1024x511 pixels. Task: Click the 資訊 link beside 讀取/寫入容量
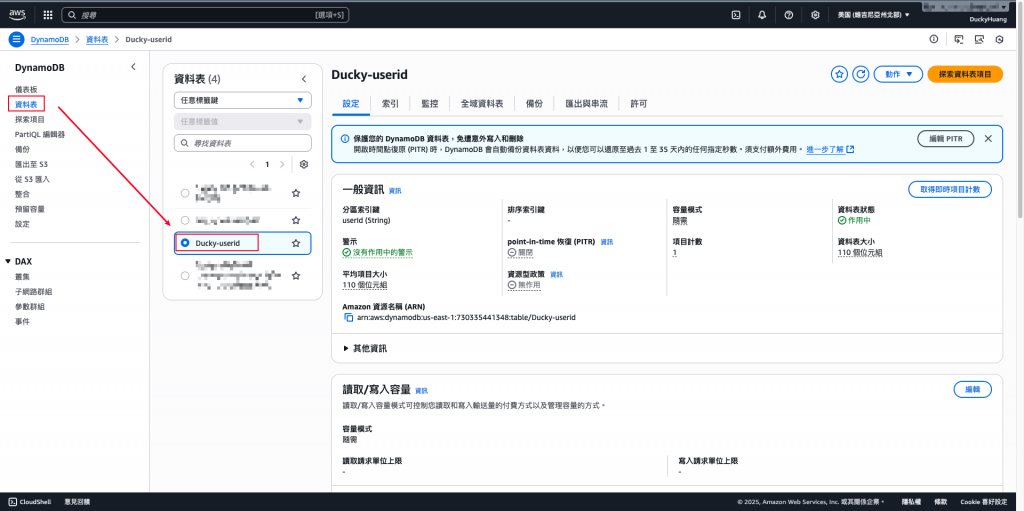tap(421, 391)
